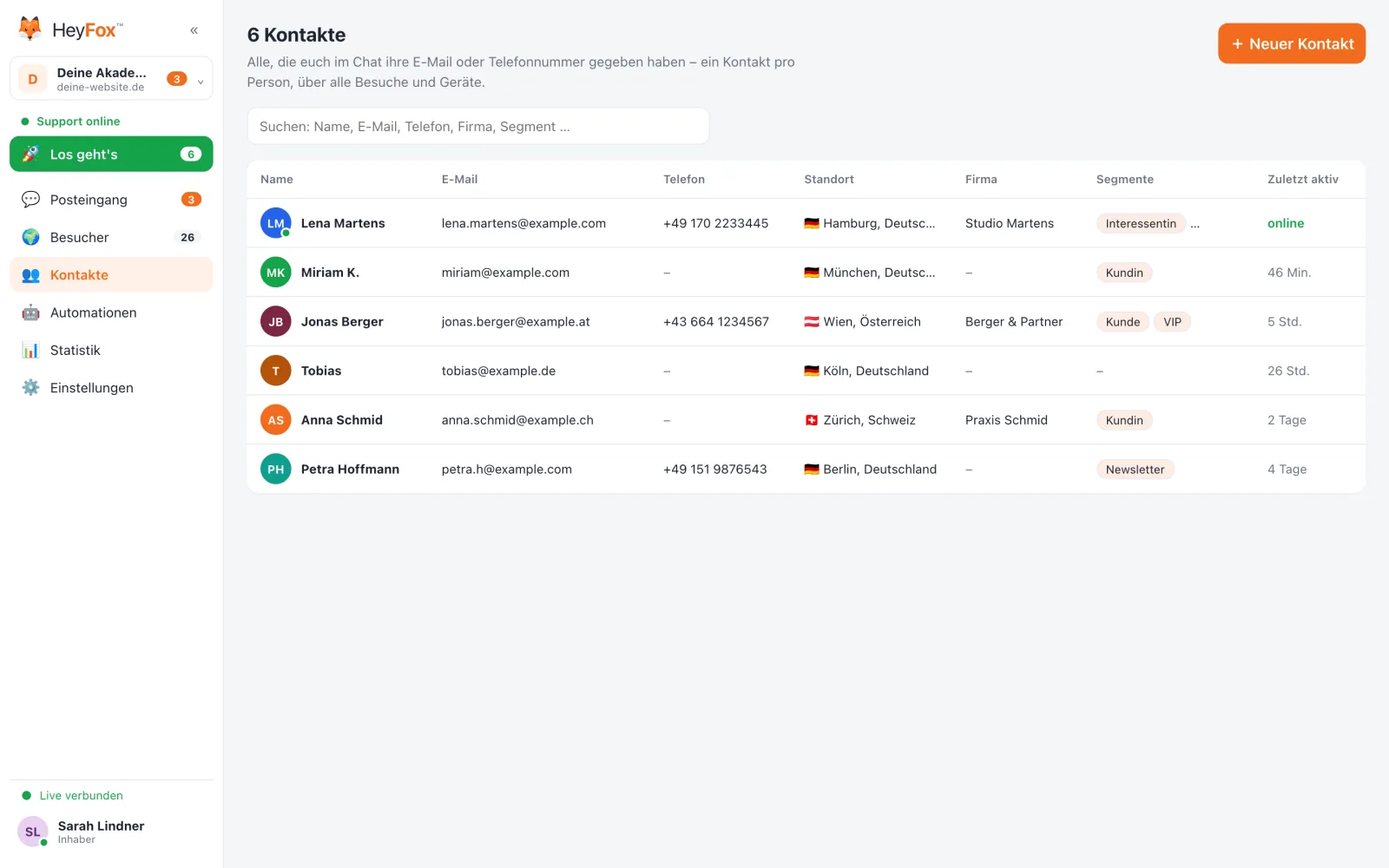Open Posteingang speech bubble icon
This screenshot has height=868, width=1389.
[x=30, y=200]
